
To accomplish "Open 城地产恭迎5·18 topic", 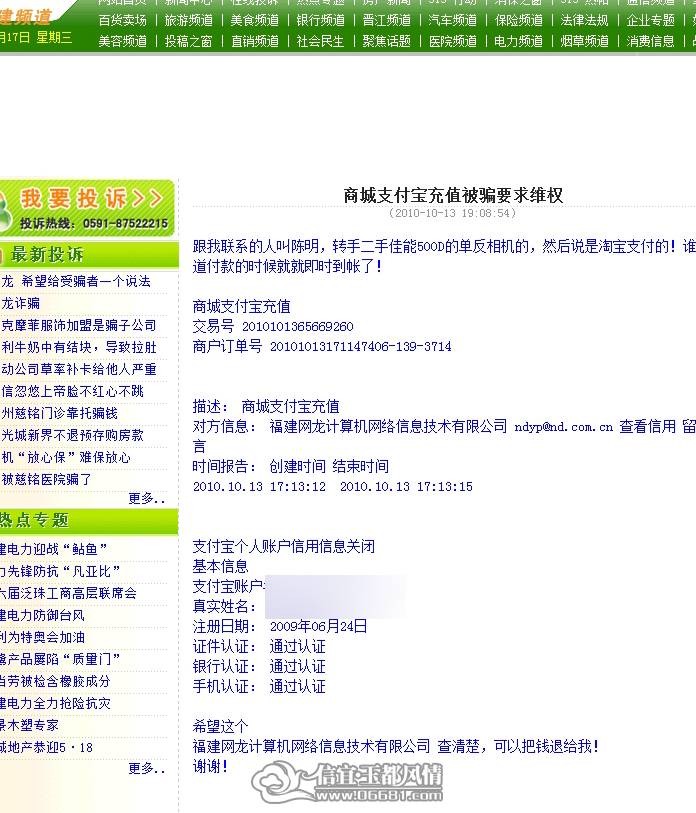I will [x=46, y=748].
